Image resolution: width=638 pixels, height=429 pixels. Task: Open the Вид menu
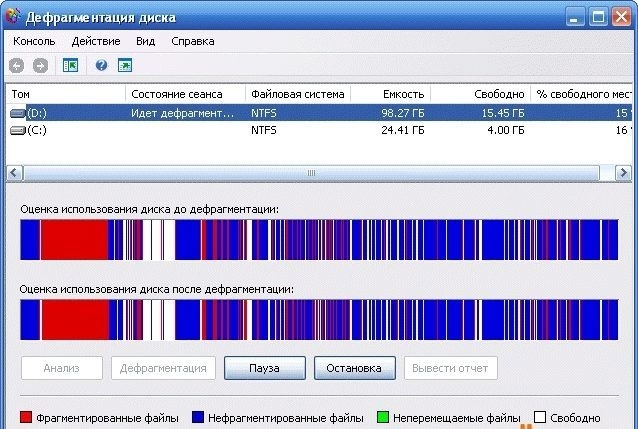pos(146,41)
